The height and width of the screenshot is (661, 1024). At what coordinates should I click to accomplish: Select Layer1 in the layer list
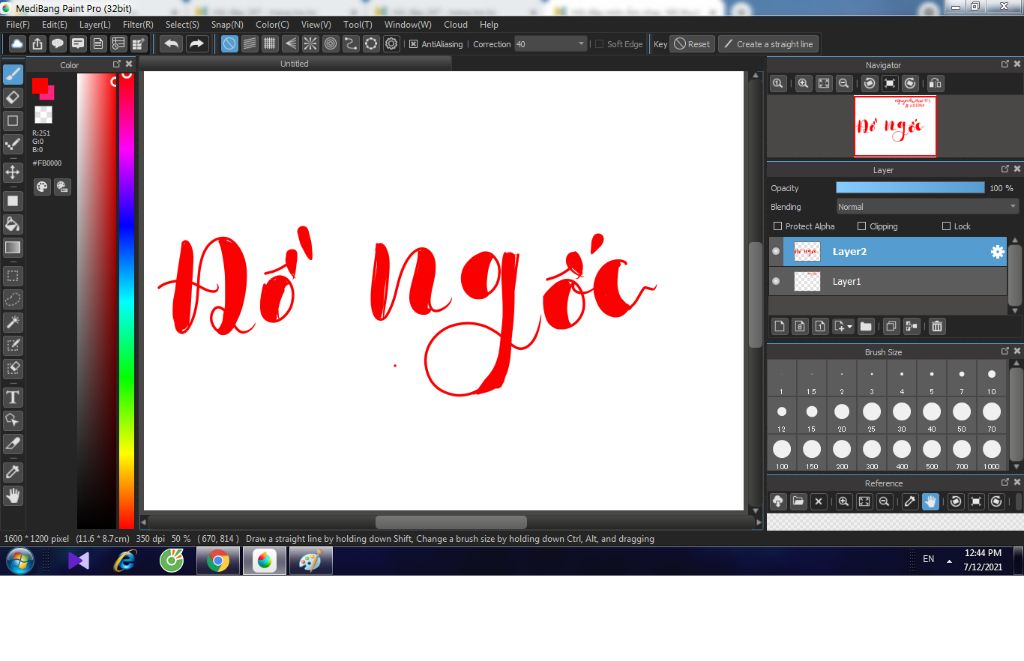click(x=888, y=282)
